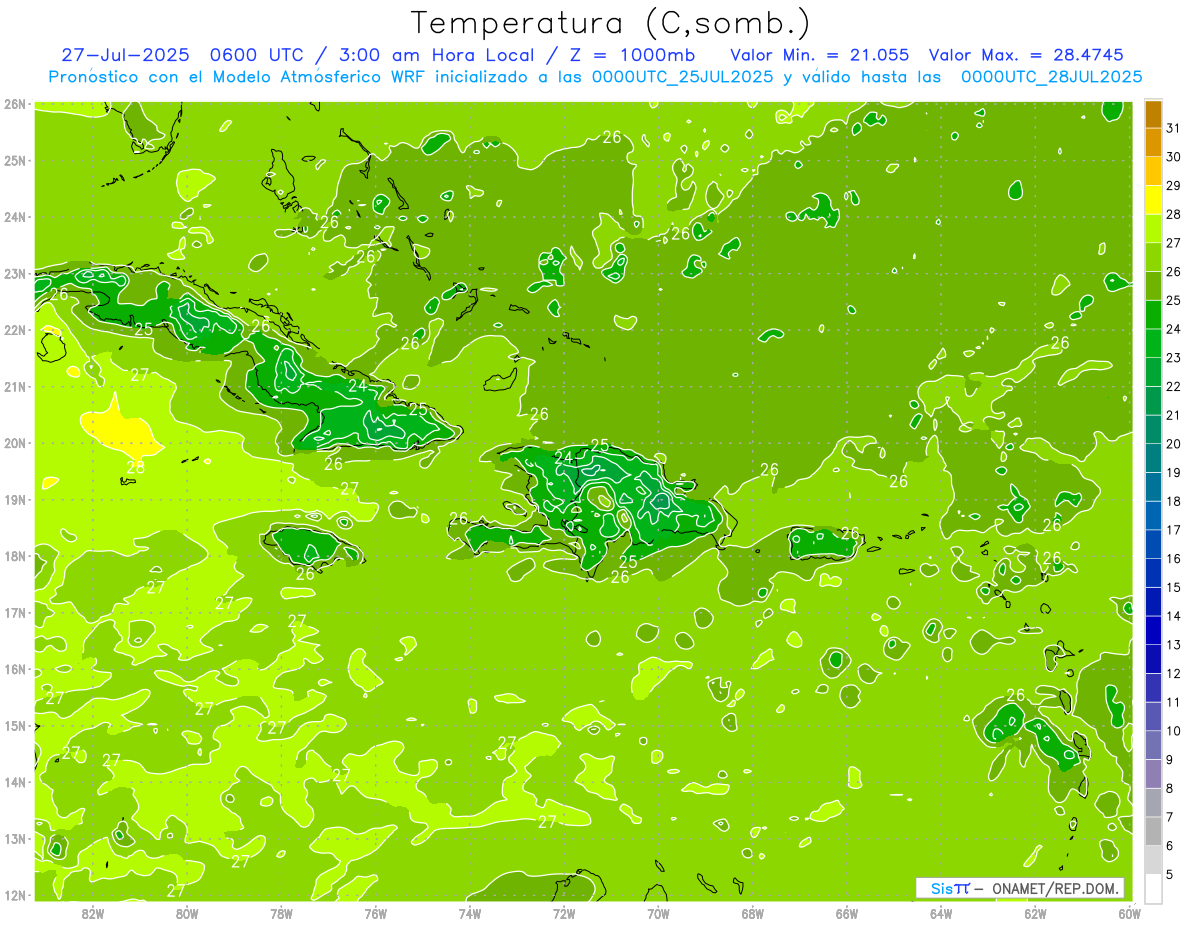Click the gray swatch between 6 and 7
Image resolution: width=1200 pixels, height=927 pixels.
coord(1153,831)
